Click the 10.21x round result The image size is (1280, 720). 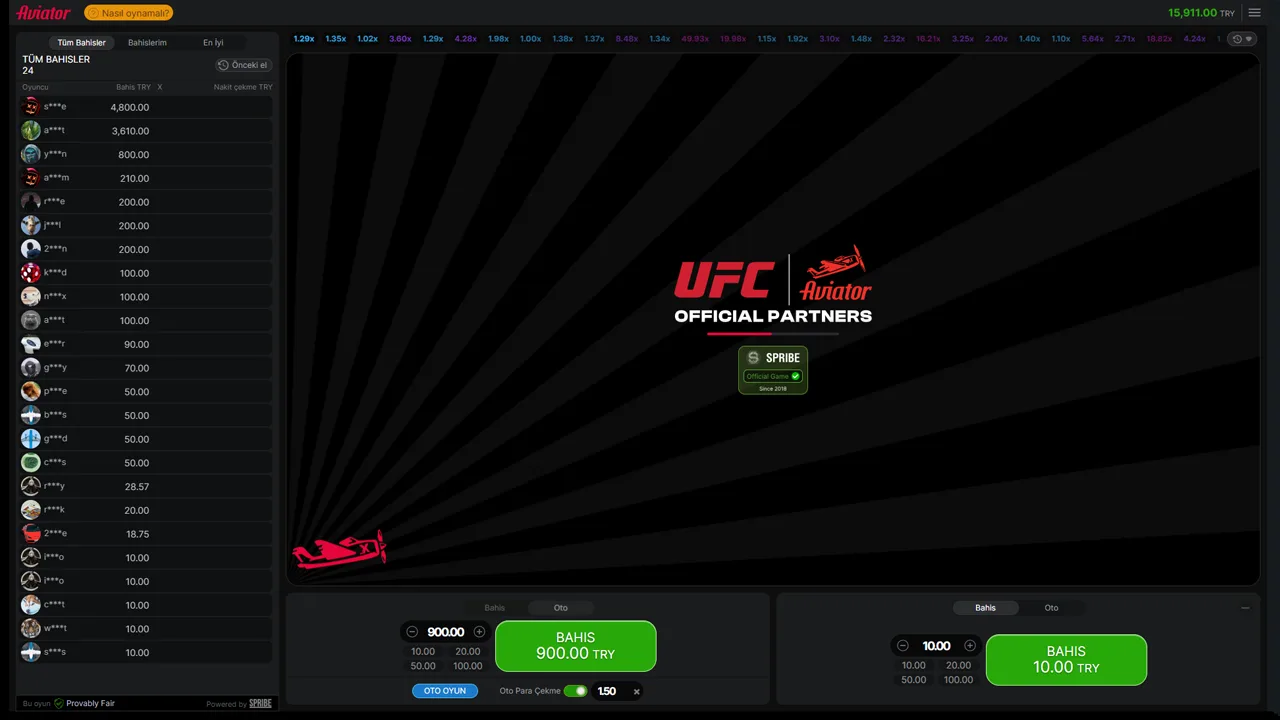(x=928, y=39)
